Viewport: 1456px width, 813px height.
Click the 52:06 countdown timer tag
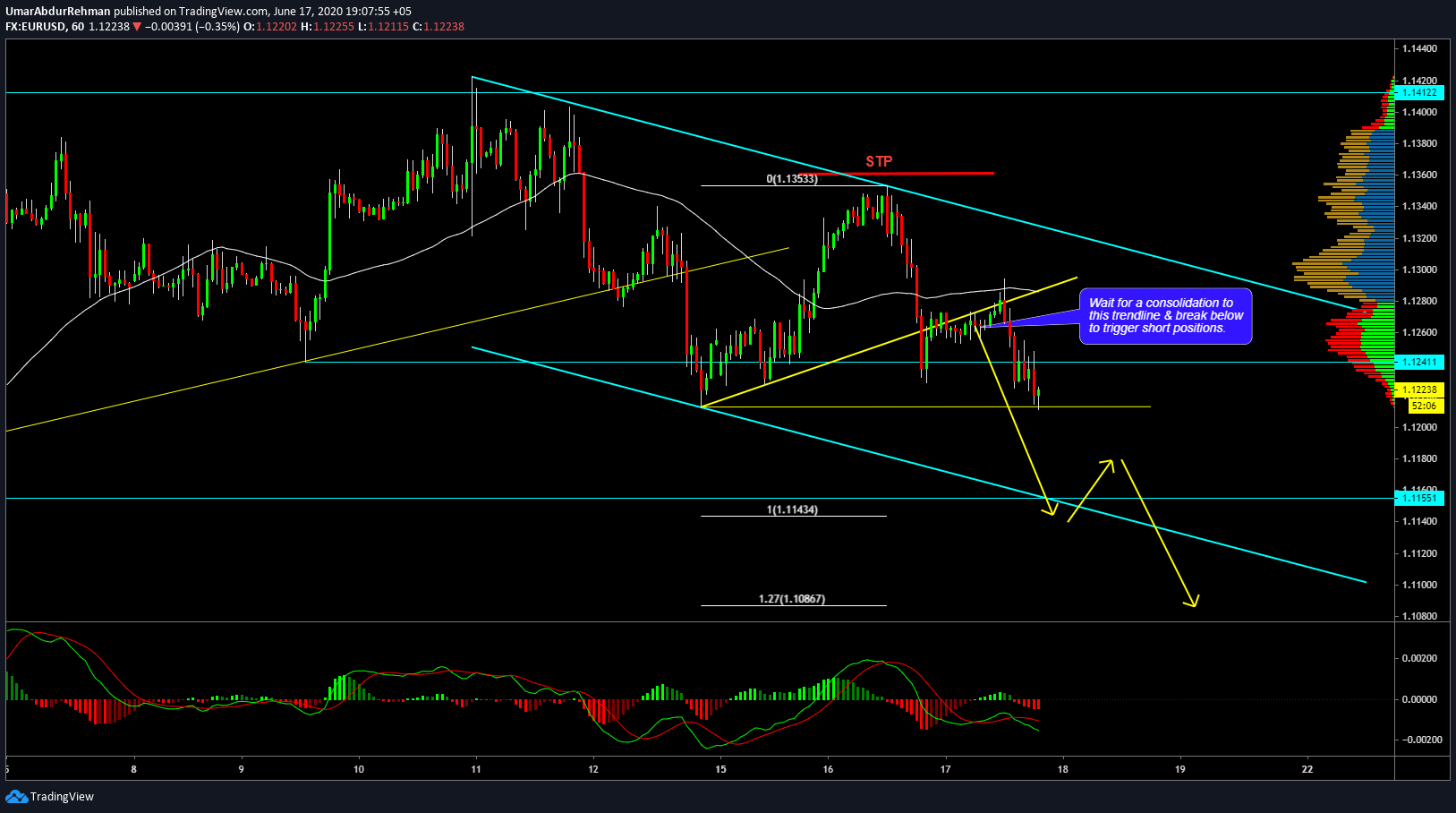tap(1425, 406)
